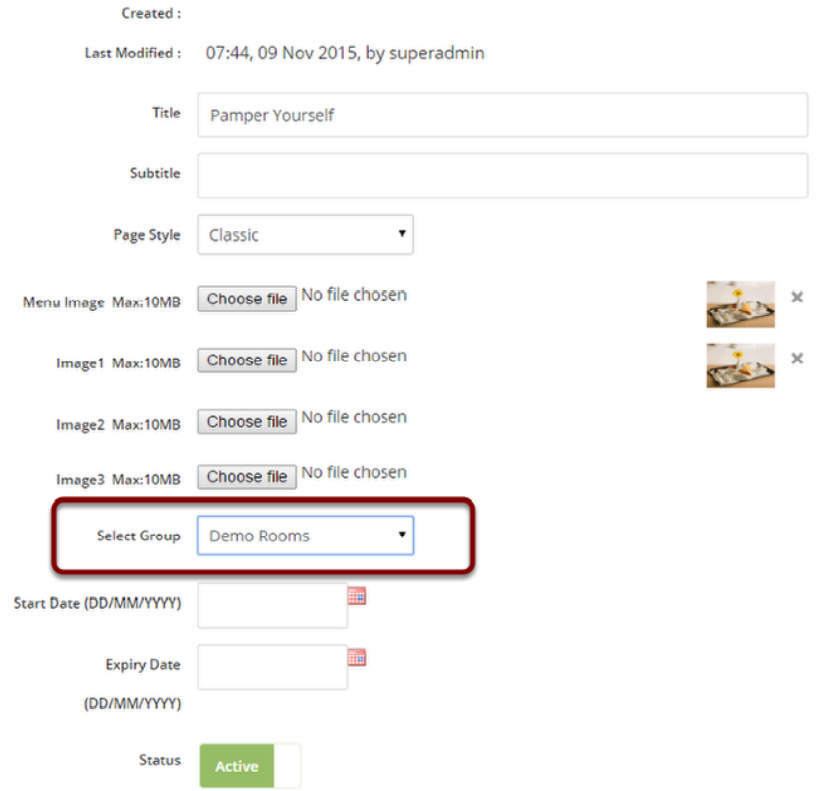
Task: Remove the Menu Image thumbnail with X icon
Action: coord(796,297)
